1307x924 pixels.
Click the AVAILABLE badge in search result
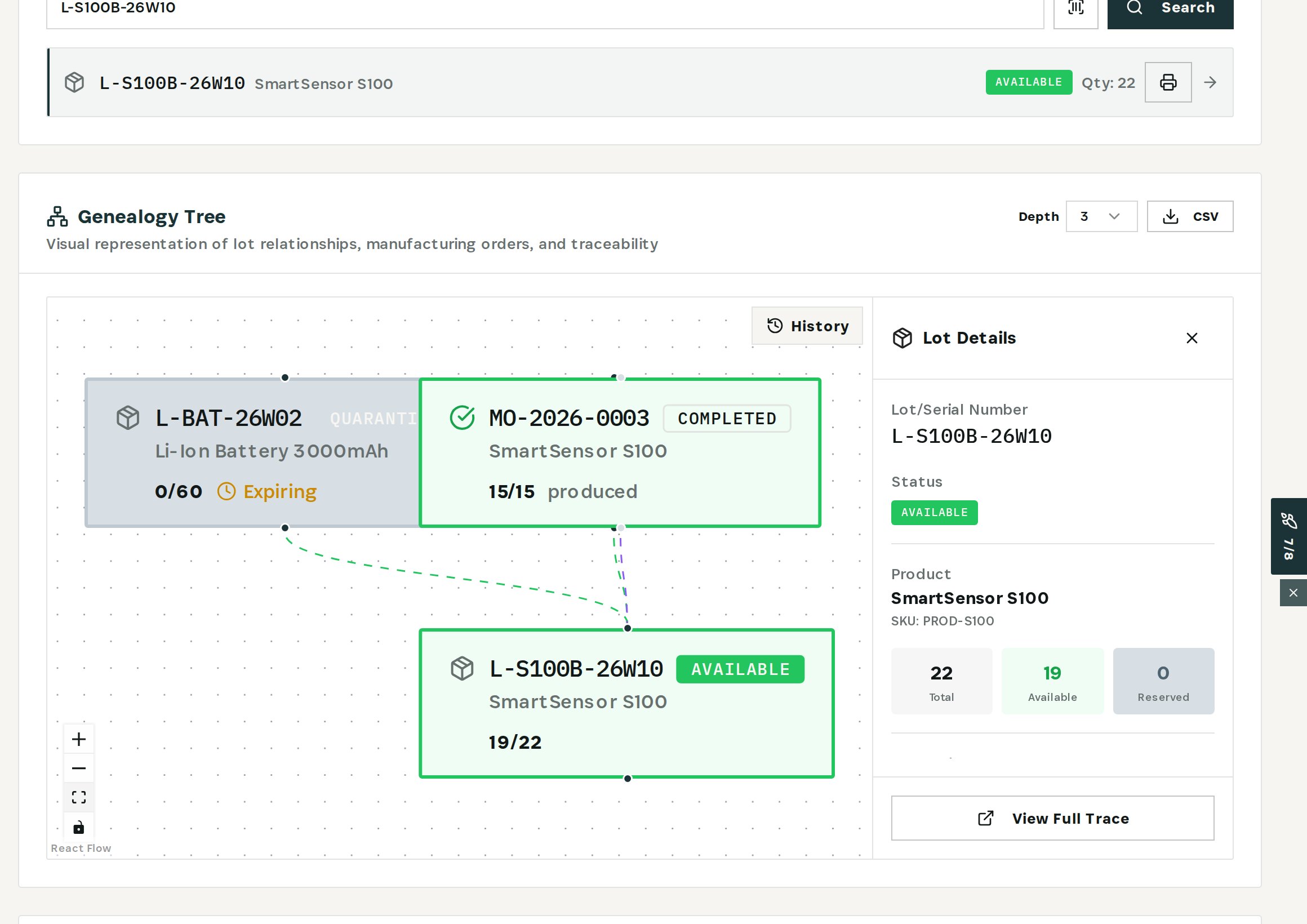[x=1029, y=83]
